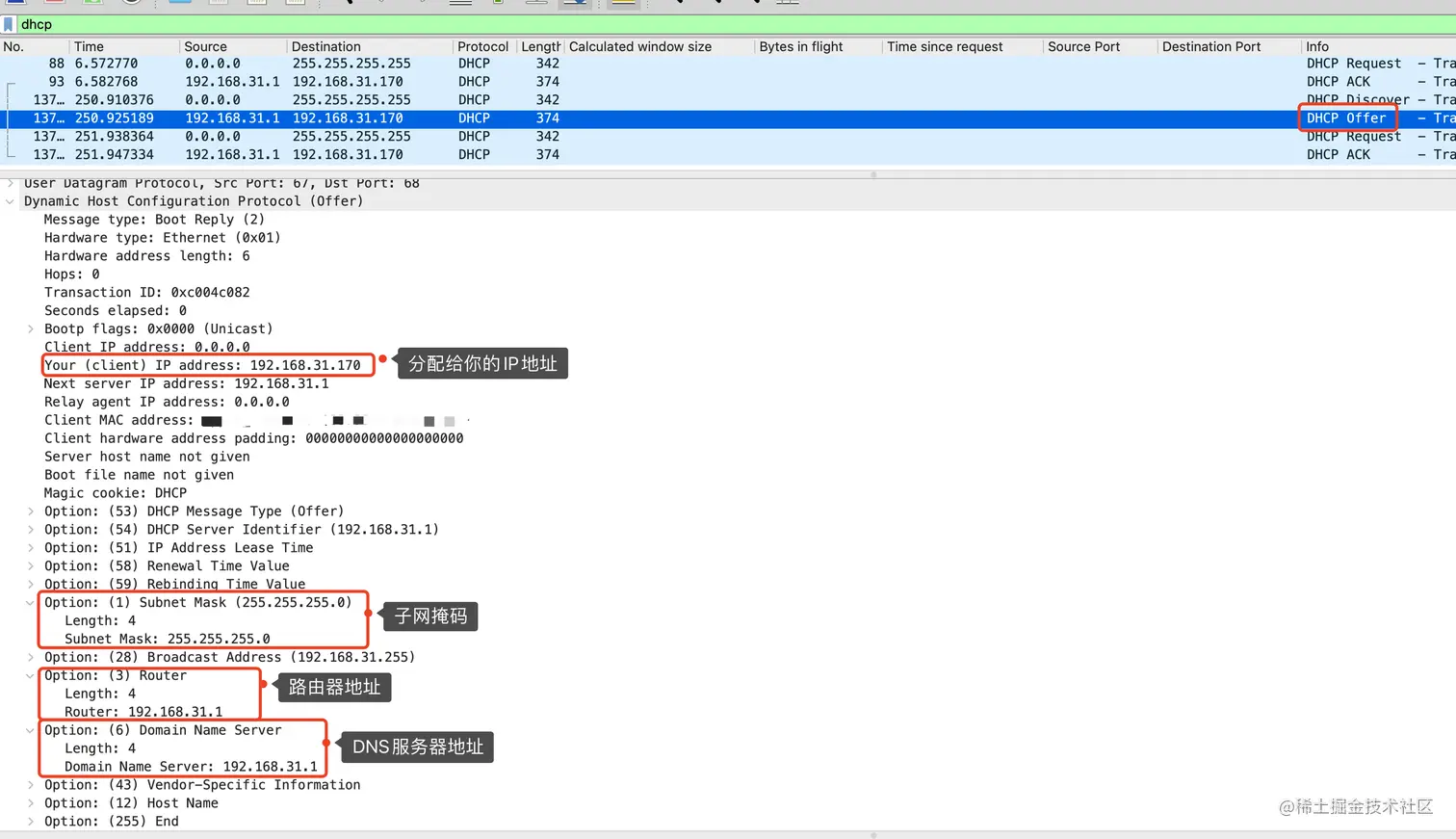The height and width of the screenshot is (839, 1456).
Task: Sort packets by the Time column
Action: pyautogui.click(x=124, y=46)
